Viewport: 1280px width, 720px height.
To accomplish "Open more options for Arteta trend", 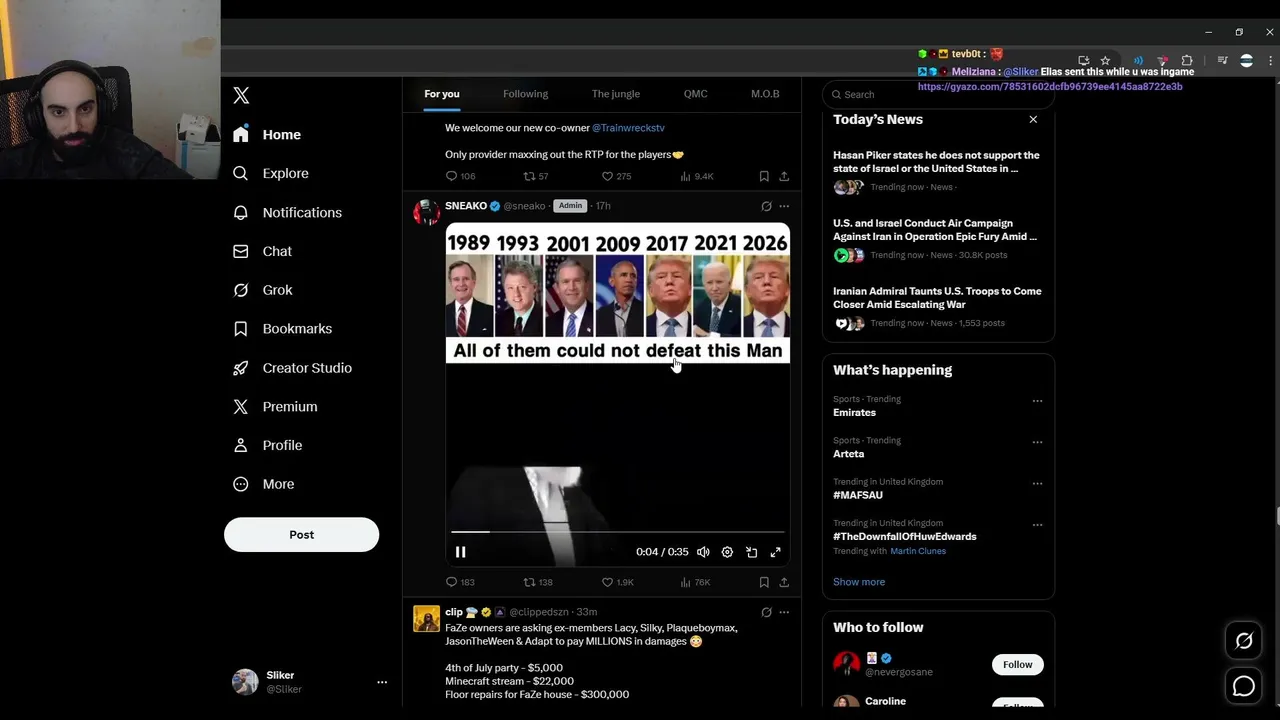I will (1037, 442).
